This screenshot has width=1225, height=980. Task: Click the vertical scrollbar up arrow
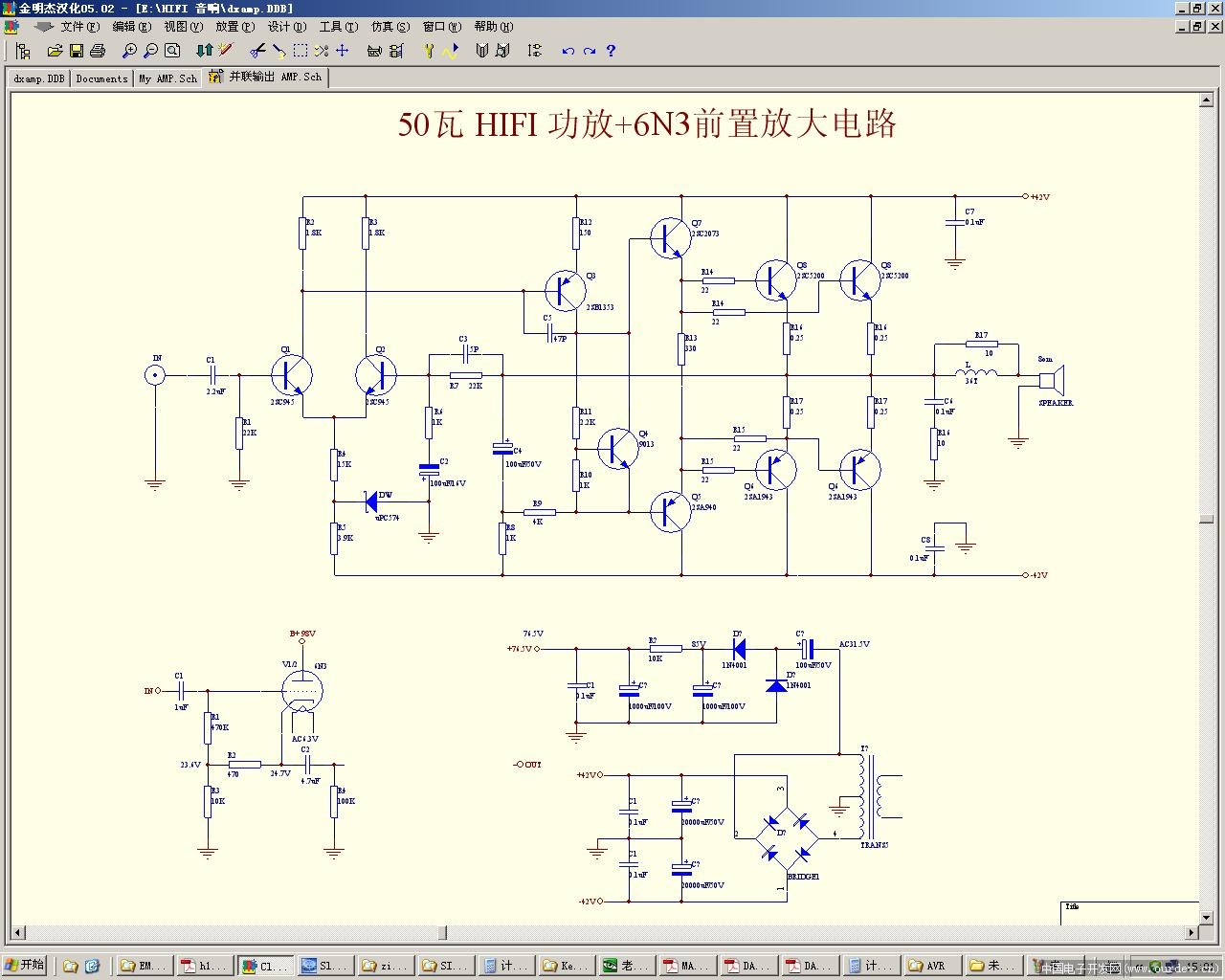(1206, 99)
